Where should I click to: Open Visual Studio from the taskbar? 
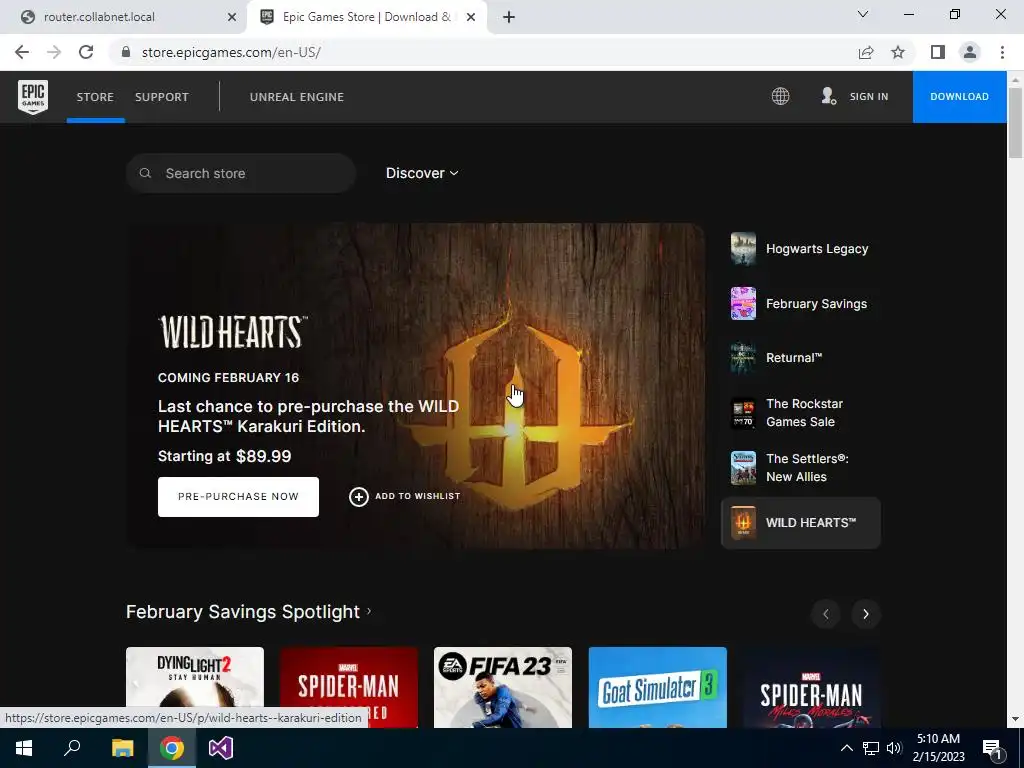coord(221,748)
